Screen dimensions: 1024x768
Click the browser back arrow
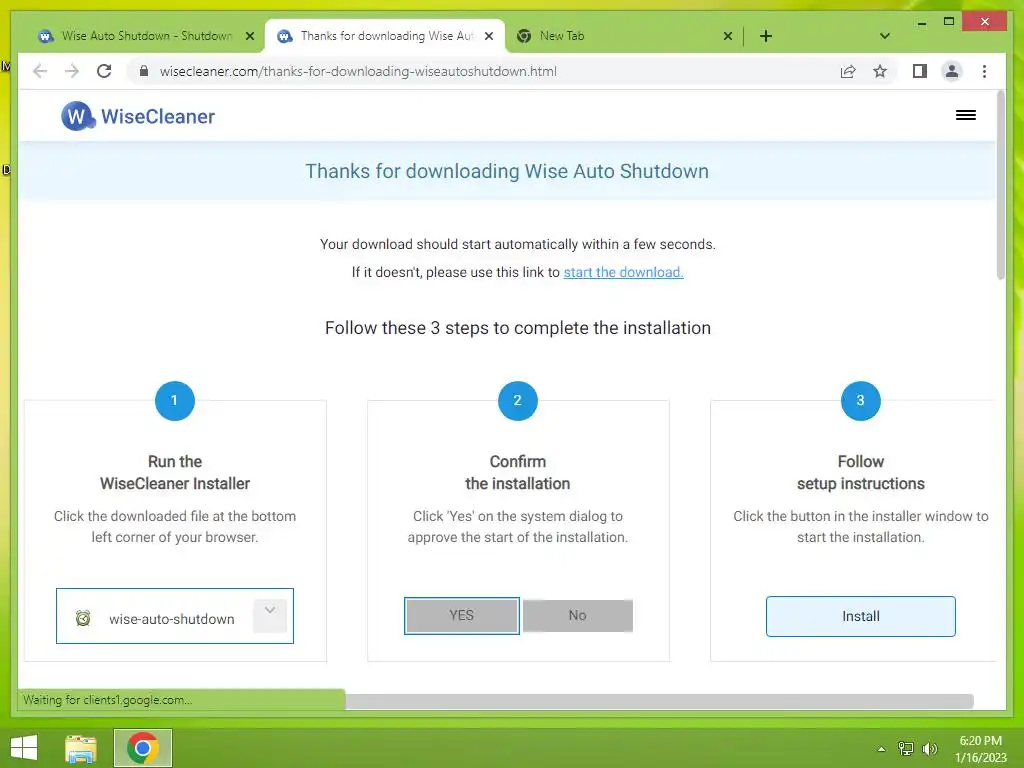(x=40, y=71)
